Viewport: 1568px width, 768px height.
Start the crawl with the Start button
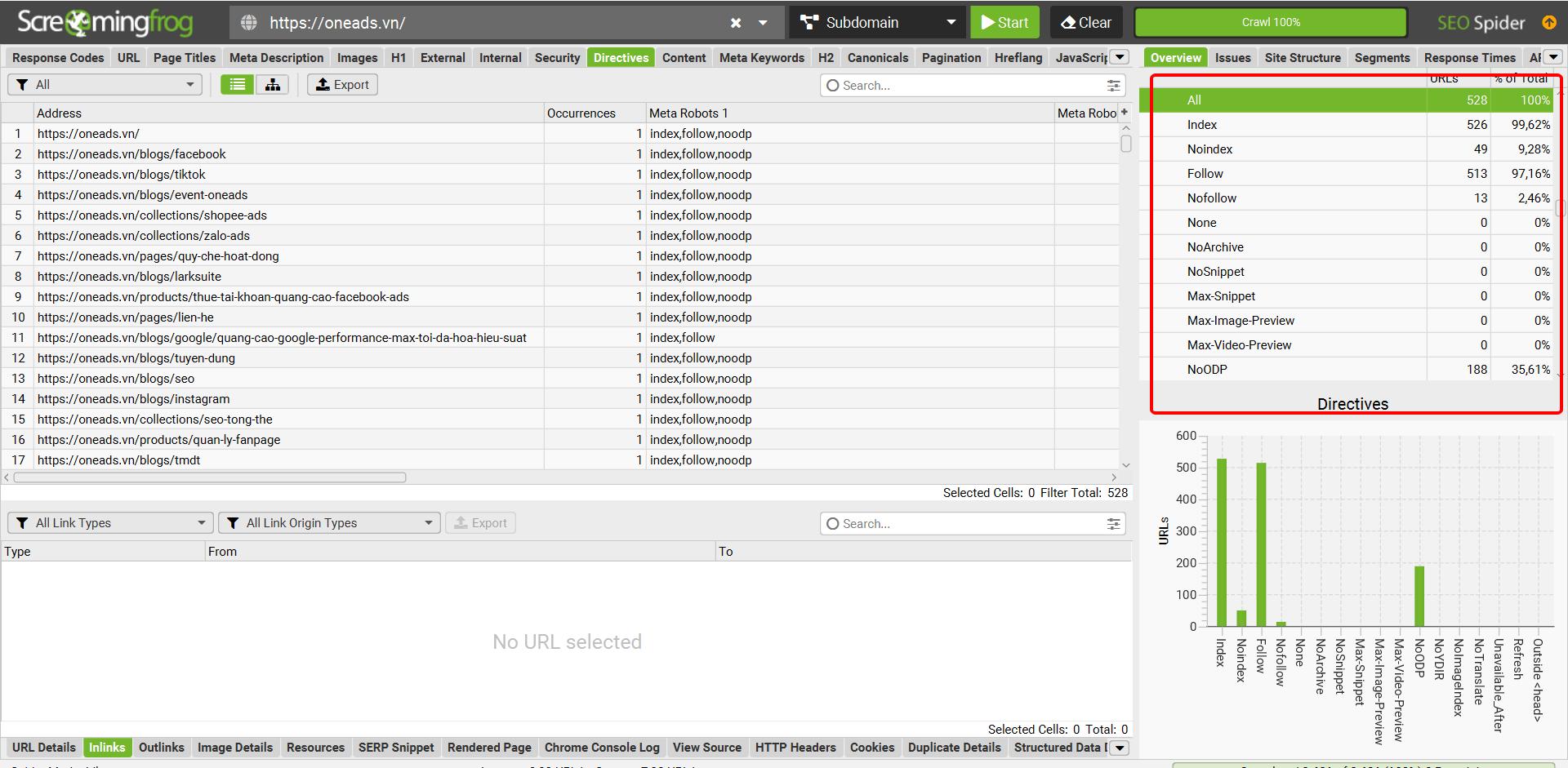1004,23
